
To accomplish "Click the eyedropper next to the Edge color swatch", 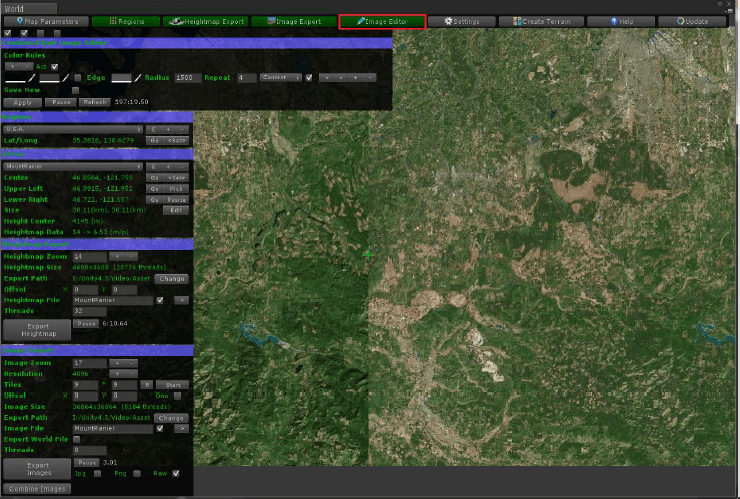I will [x=138, y=77].
